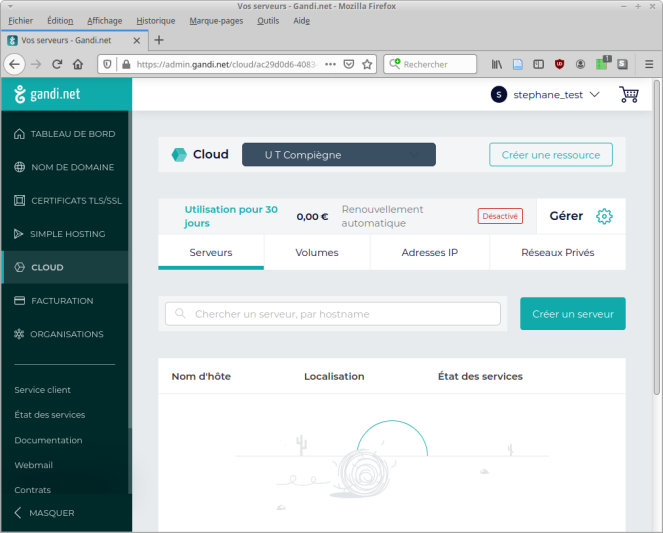Open the Firefox hamburger menu
Screen dimensions: 663x533
coord(649,64)
